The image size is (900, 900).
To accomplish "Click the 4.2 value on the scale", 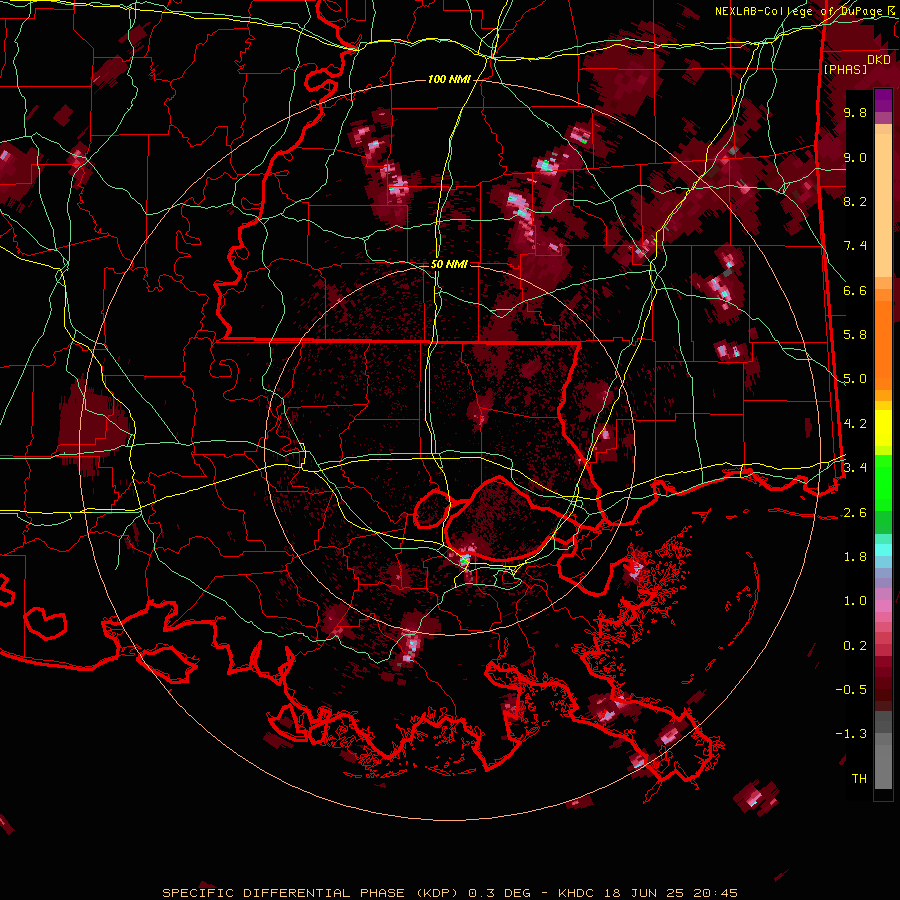I will click(855, 424).
